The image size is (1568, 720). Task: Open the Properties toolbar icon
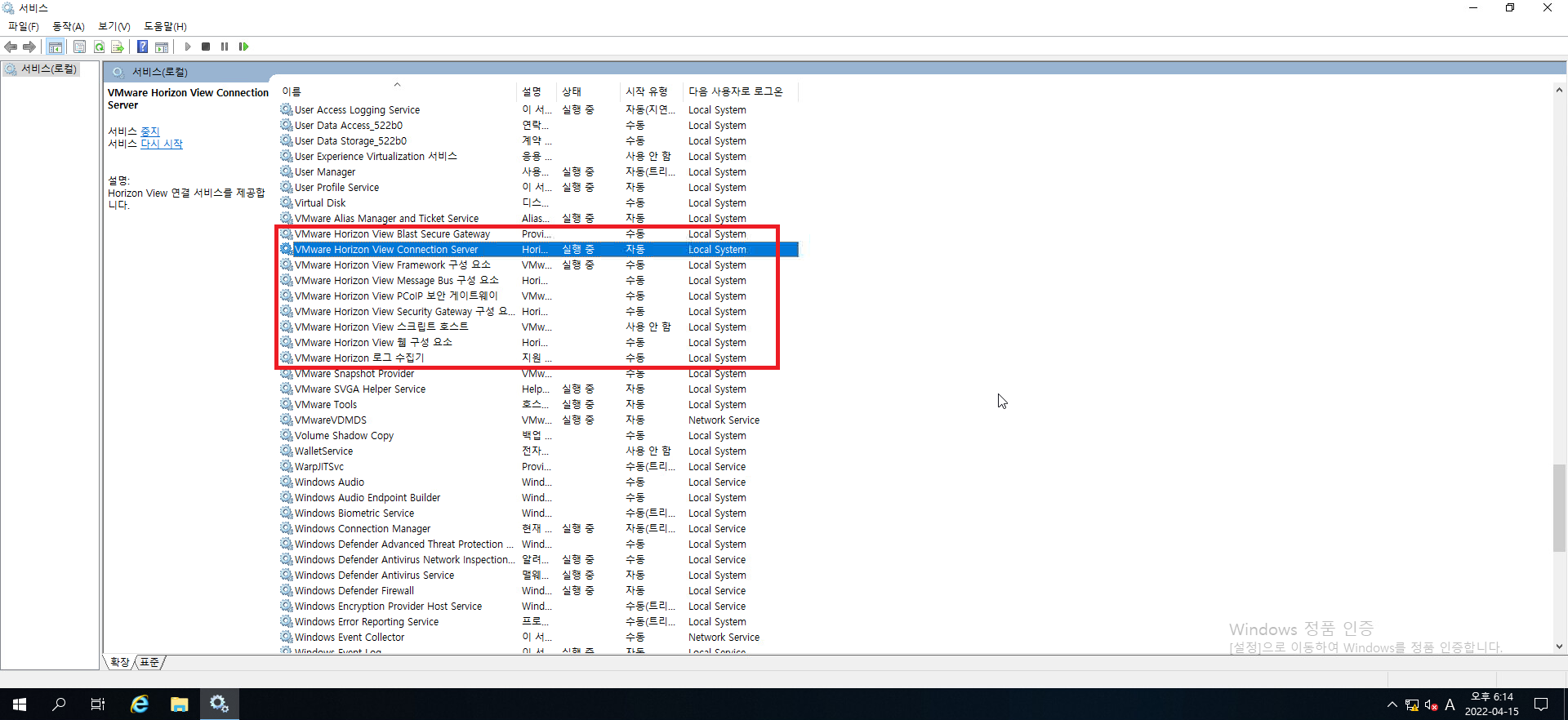[x=79, y=47]
